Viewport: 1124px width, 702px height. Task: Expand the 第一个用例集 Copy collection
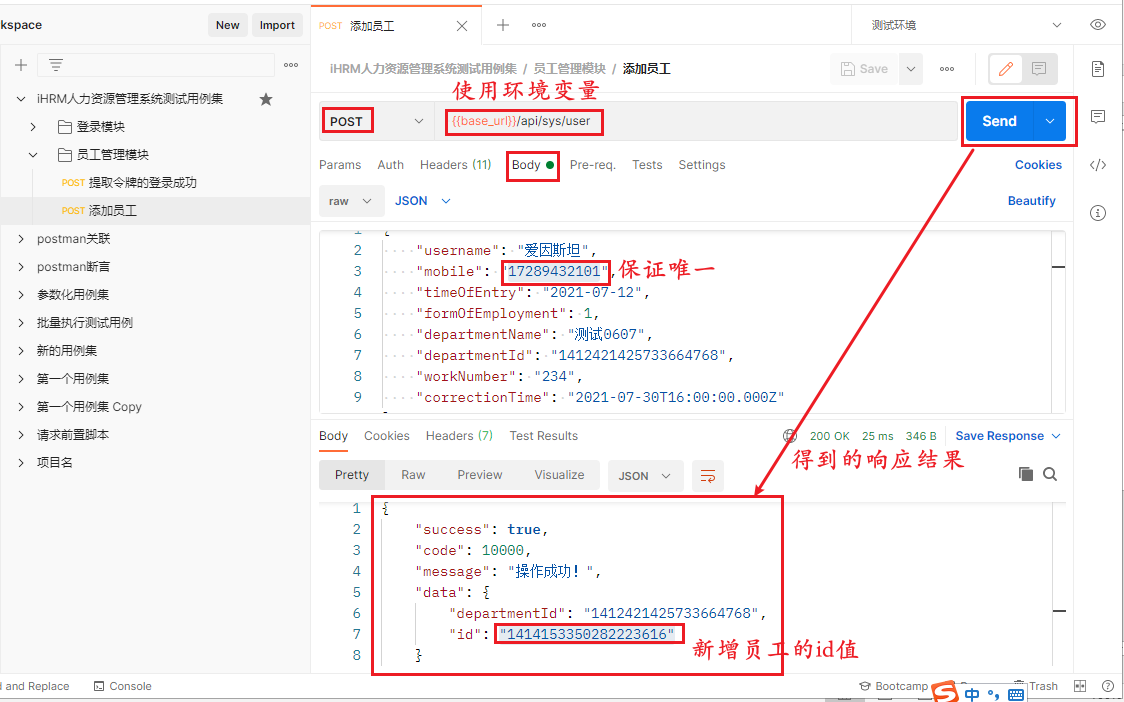pyautogui.click(x=21, y=407)
